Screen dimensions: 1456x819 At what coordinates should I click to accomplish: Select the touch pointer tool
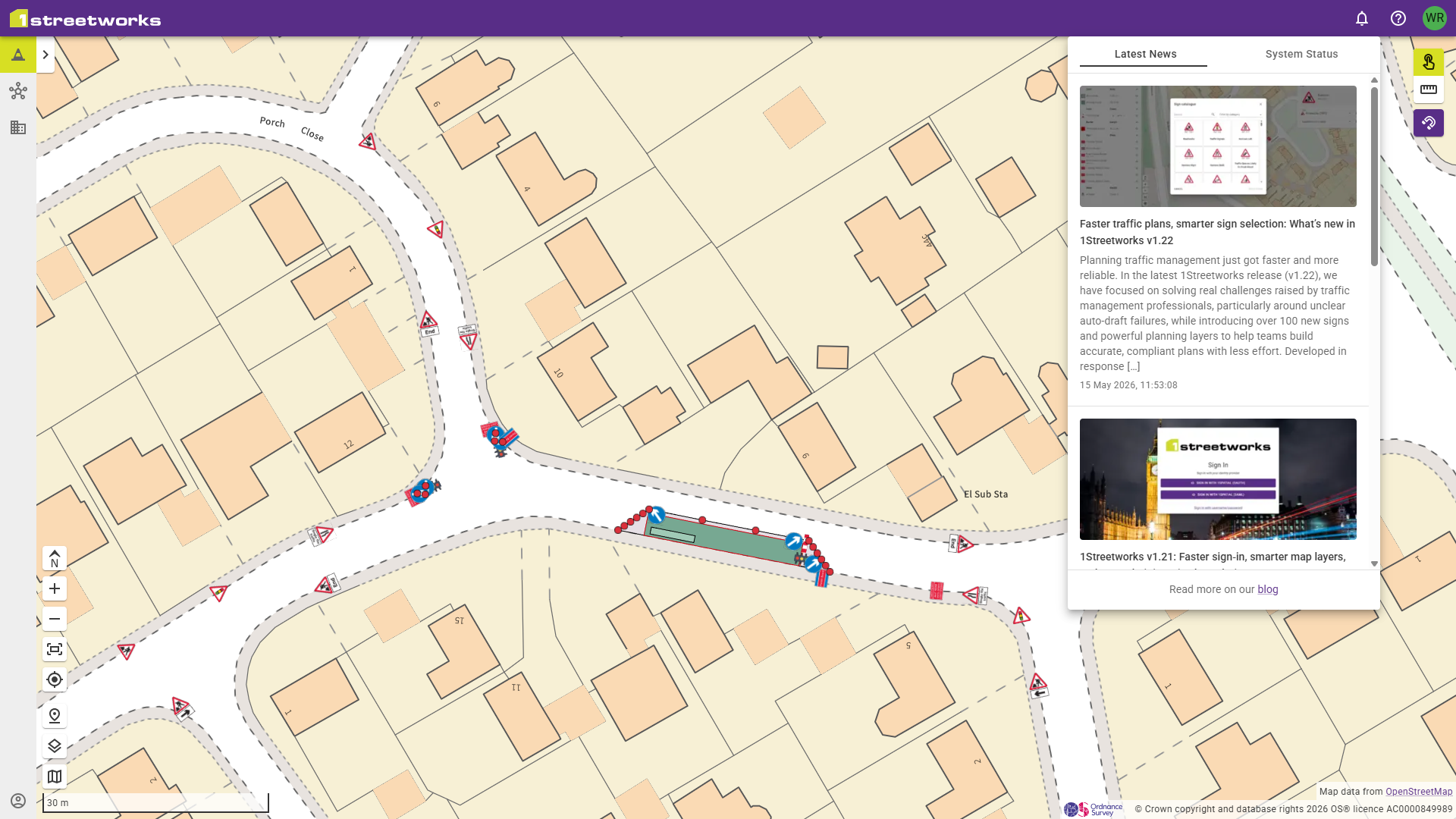click(x=1429, y=62)
